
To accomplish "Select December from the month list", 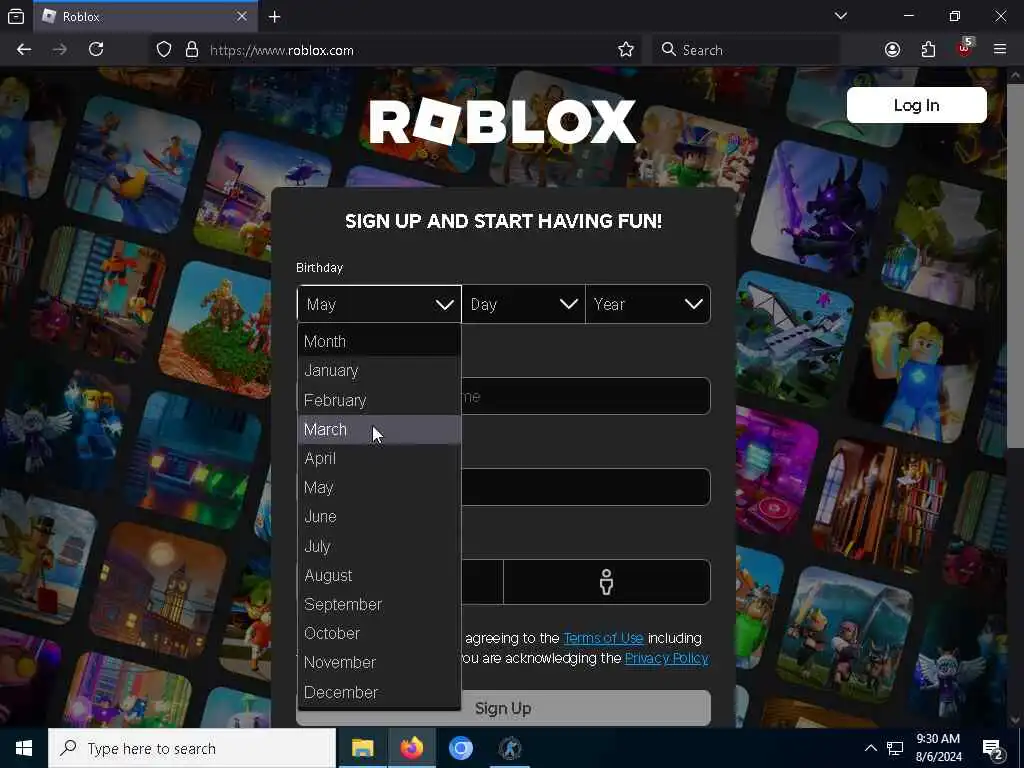I will (379, 692).
